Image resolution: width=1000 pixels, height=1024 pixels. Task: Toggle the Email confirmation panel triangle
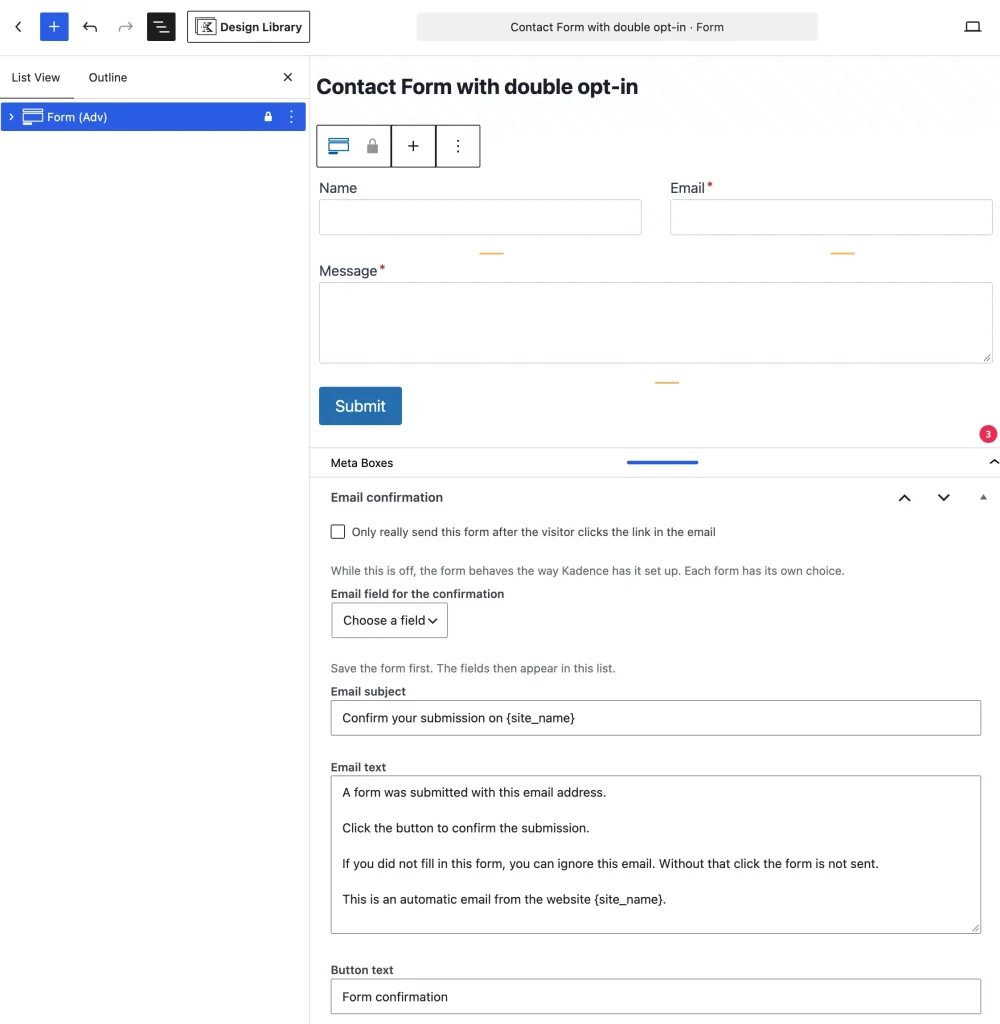pos(983,498)
